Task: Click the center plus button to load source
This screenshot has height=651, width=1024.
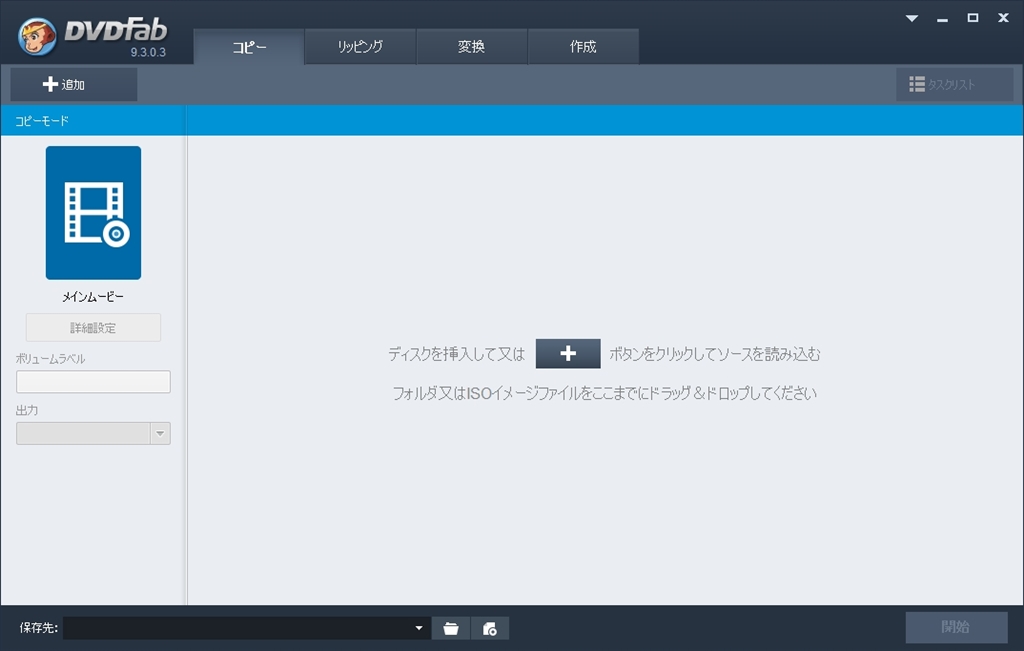Action: [568, 353]
